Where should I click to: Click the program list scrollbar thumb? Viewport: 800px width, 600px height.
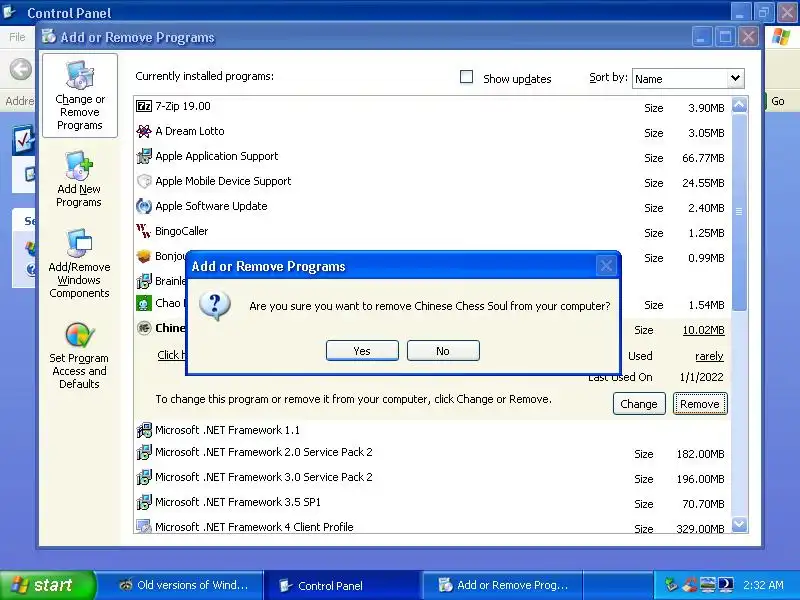click(x=739, y=212)
